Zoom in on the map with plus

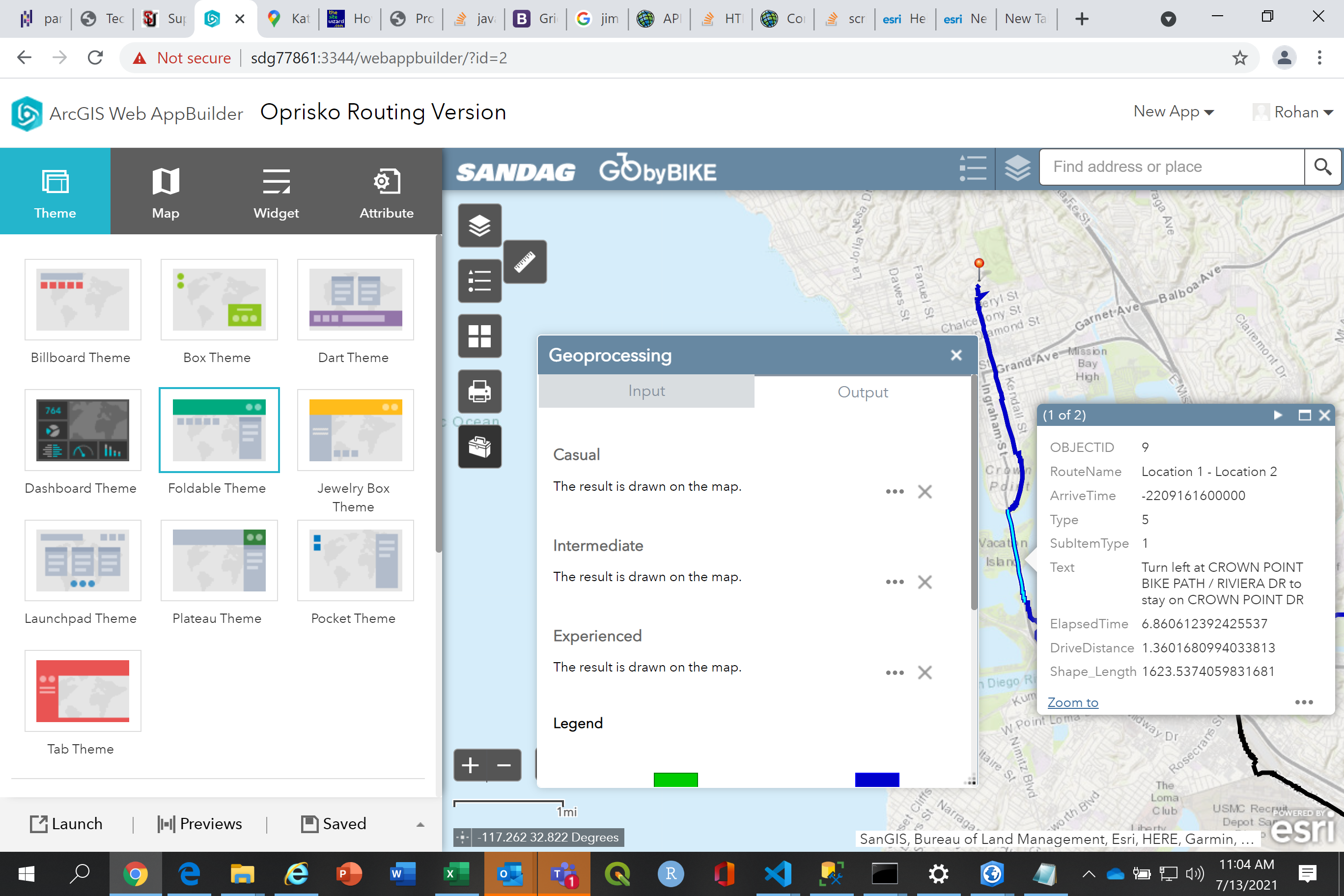(x=470, y=765)
